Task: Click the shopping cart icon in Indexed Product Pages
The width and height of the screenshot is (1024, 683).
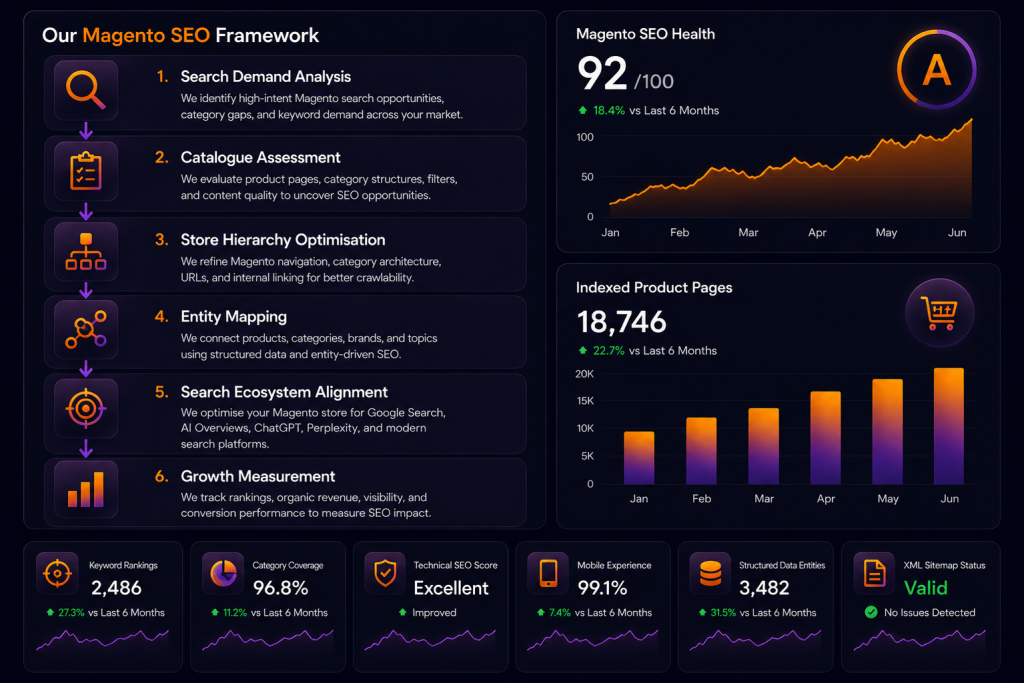Action: pos(939,313)
